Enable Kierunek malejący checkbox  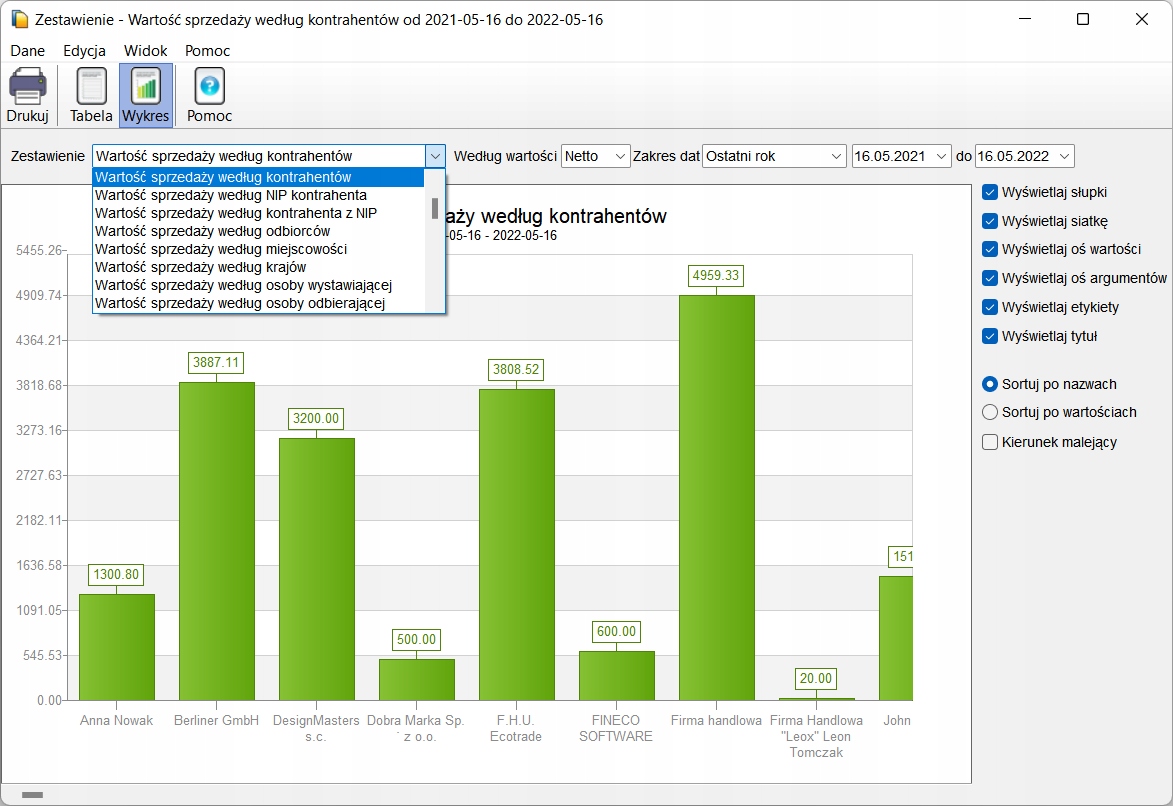990,442
